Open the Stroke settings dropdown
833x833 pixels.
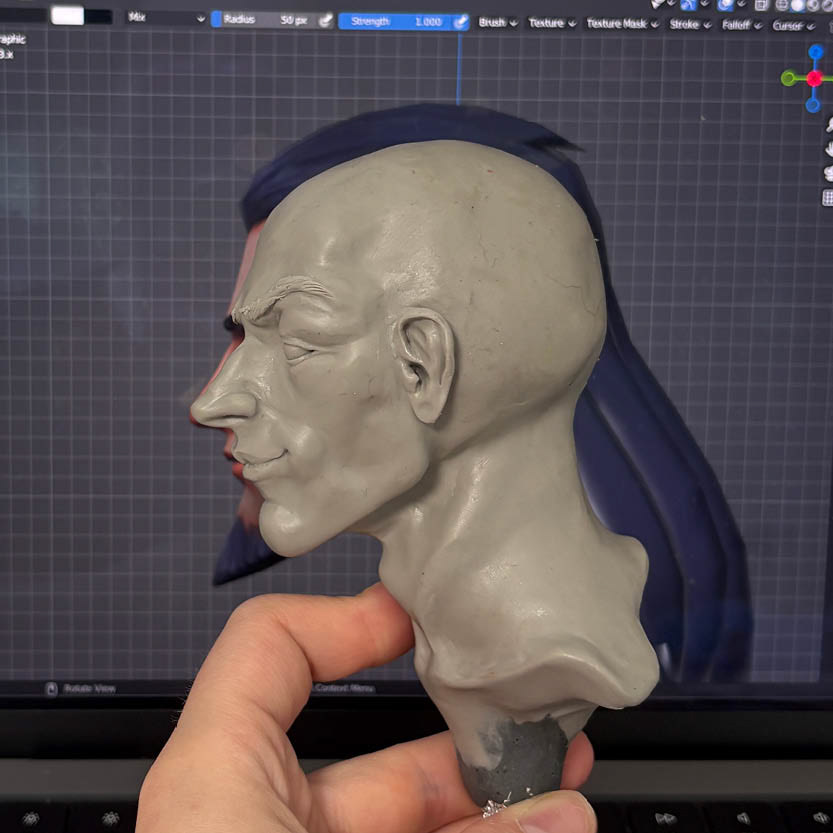click(x=690, y=24)
